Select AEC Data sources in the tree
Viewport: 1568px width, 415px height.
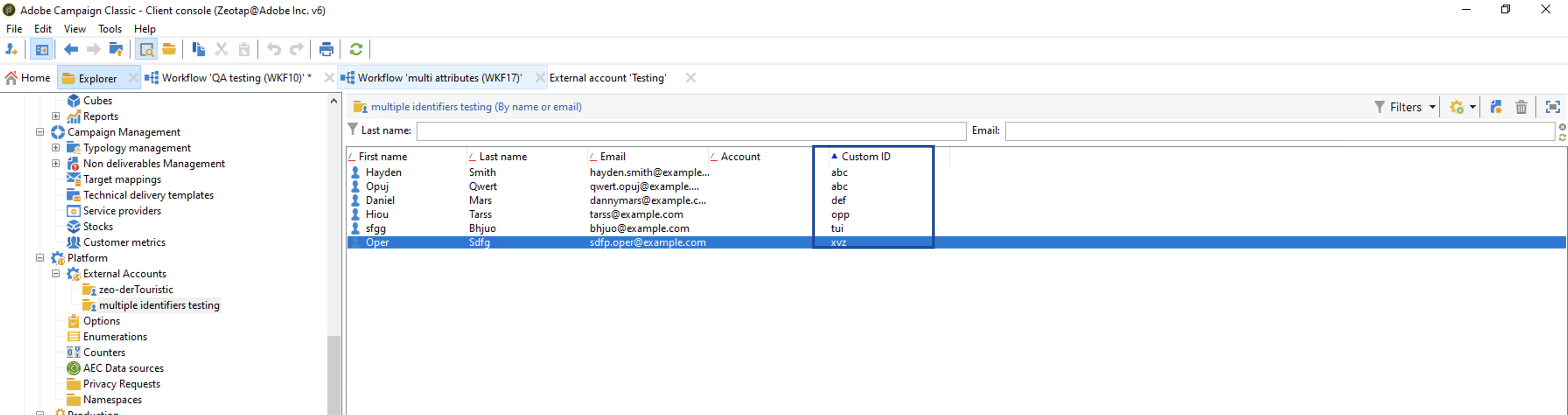123,368
